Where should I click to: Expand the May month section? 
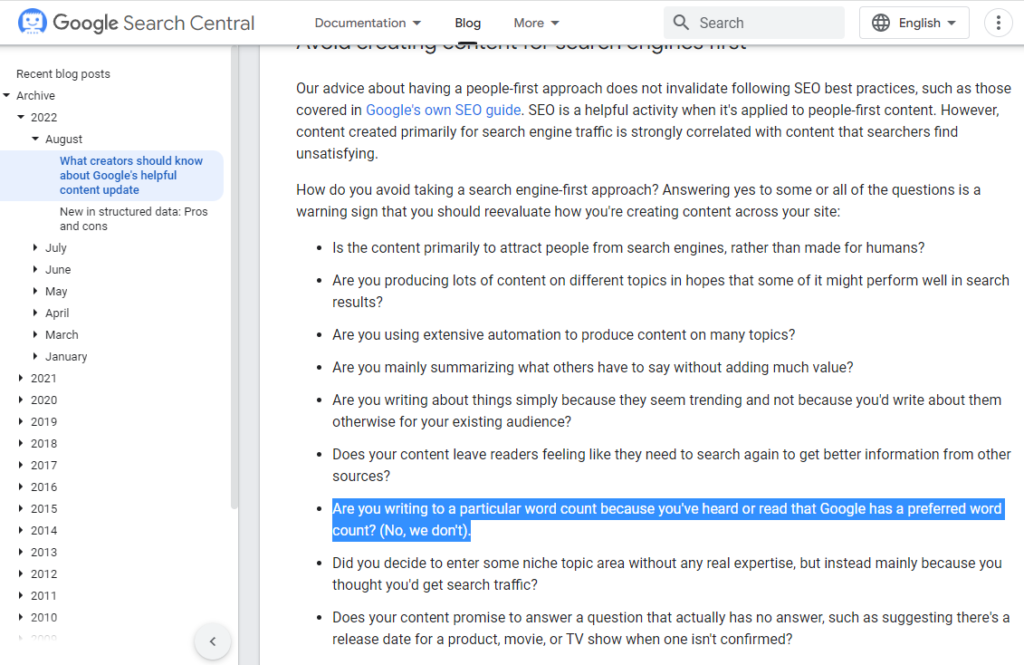click(x=35, y=291)
